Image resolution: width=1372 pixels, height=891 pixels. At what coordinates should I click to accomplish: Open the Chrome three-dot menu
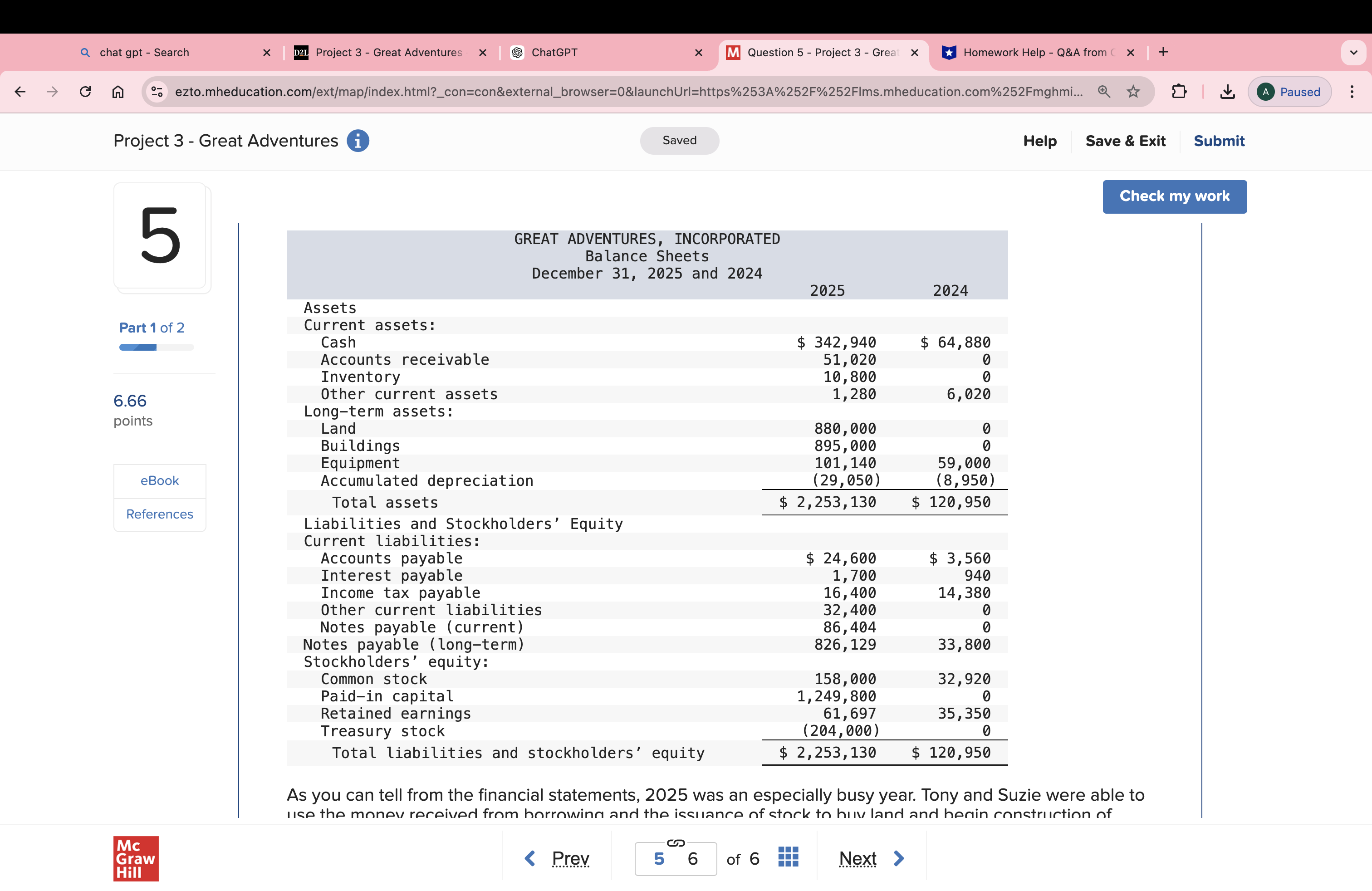pos(1353,92)
